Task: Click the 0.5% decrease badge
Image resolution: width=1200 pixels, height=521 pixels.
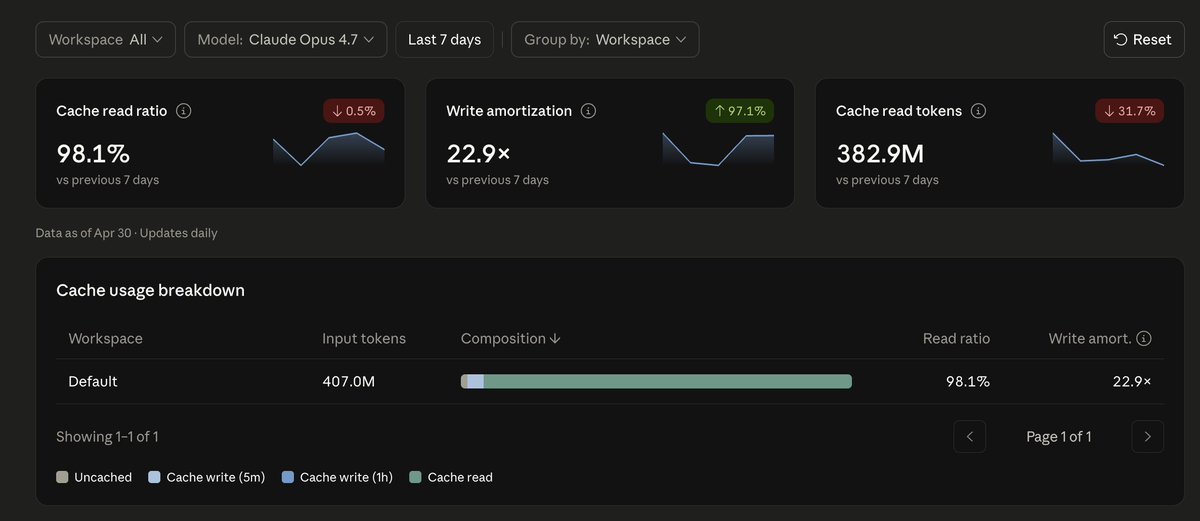Action: coord(353,111)
